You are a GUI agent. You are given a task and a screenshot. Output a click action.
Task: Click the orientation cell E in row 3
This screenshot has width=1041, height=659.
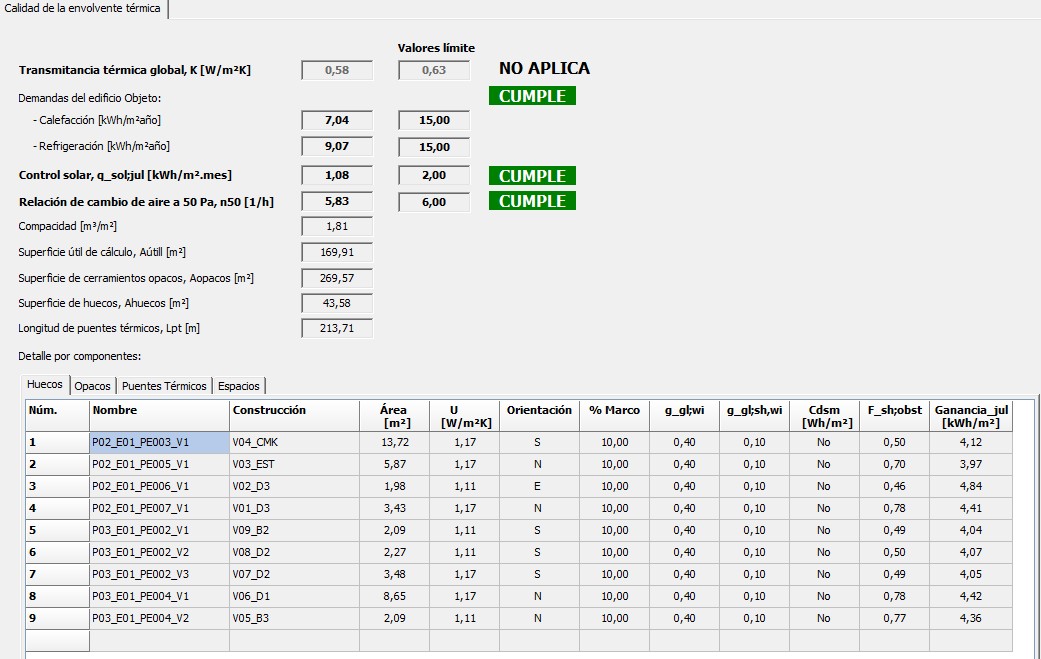[539, 486]
